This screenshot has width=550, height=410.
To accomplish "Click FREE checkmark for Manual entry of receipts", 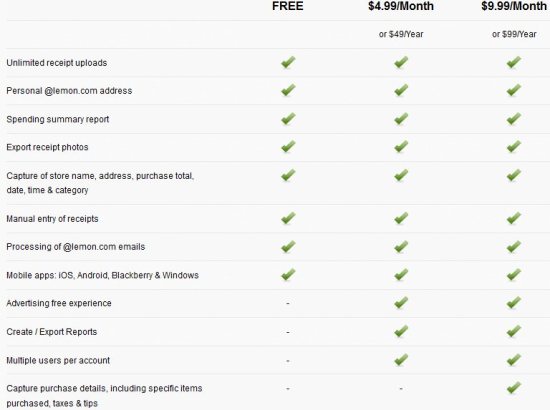I will point(288,218).
